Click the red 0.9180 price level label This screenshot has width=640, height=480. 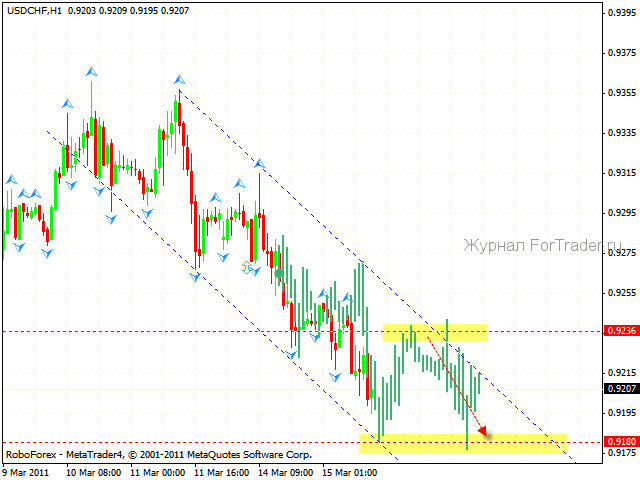pos(621,442)
